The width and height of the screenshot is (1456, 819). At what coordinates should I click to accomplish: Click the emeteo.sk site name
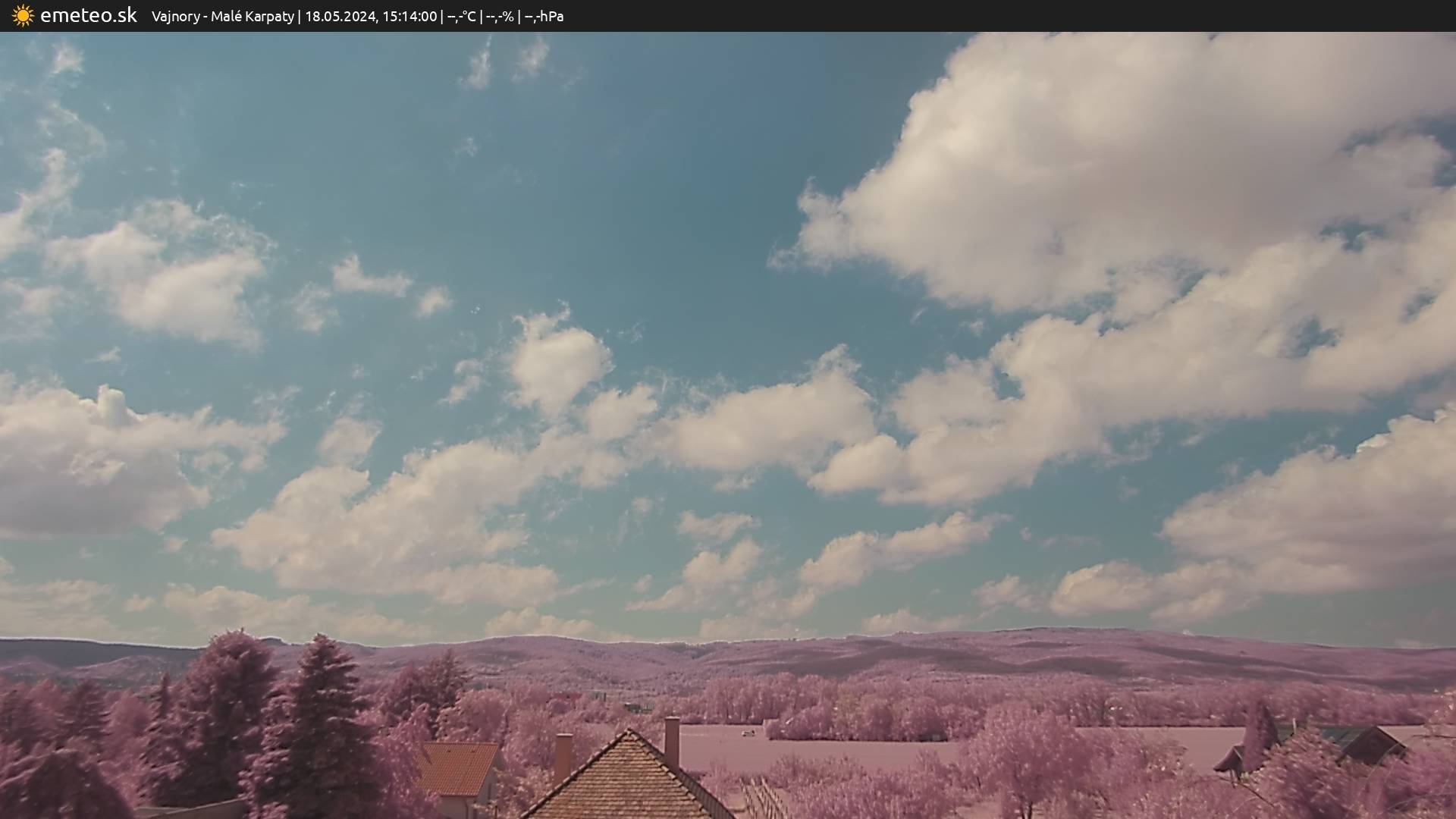tap(88, 15)
